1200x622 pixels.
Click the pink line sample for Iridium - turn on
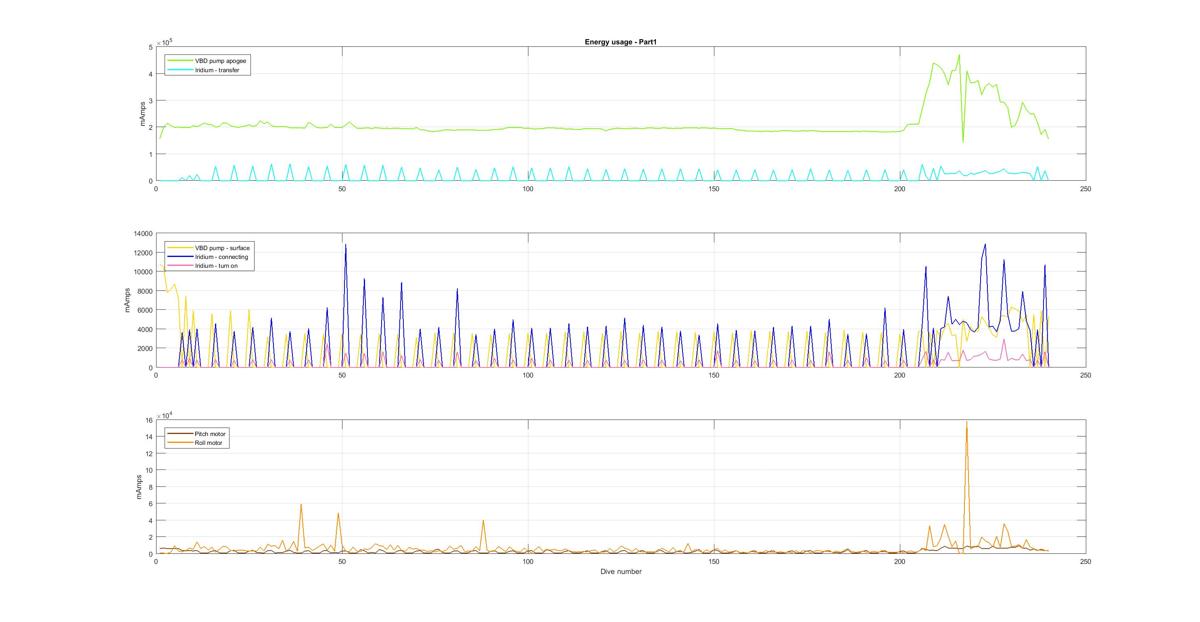coord(179,265)
